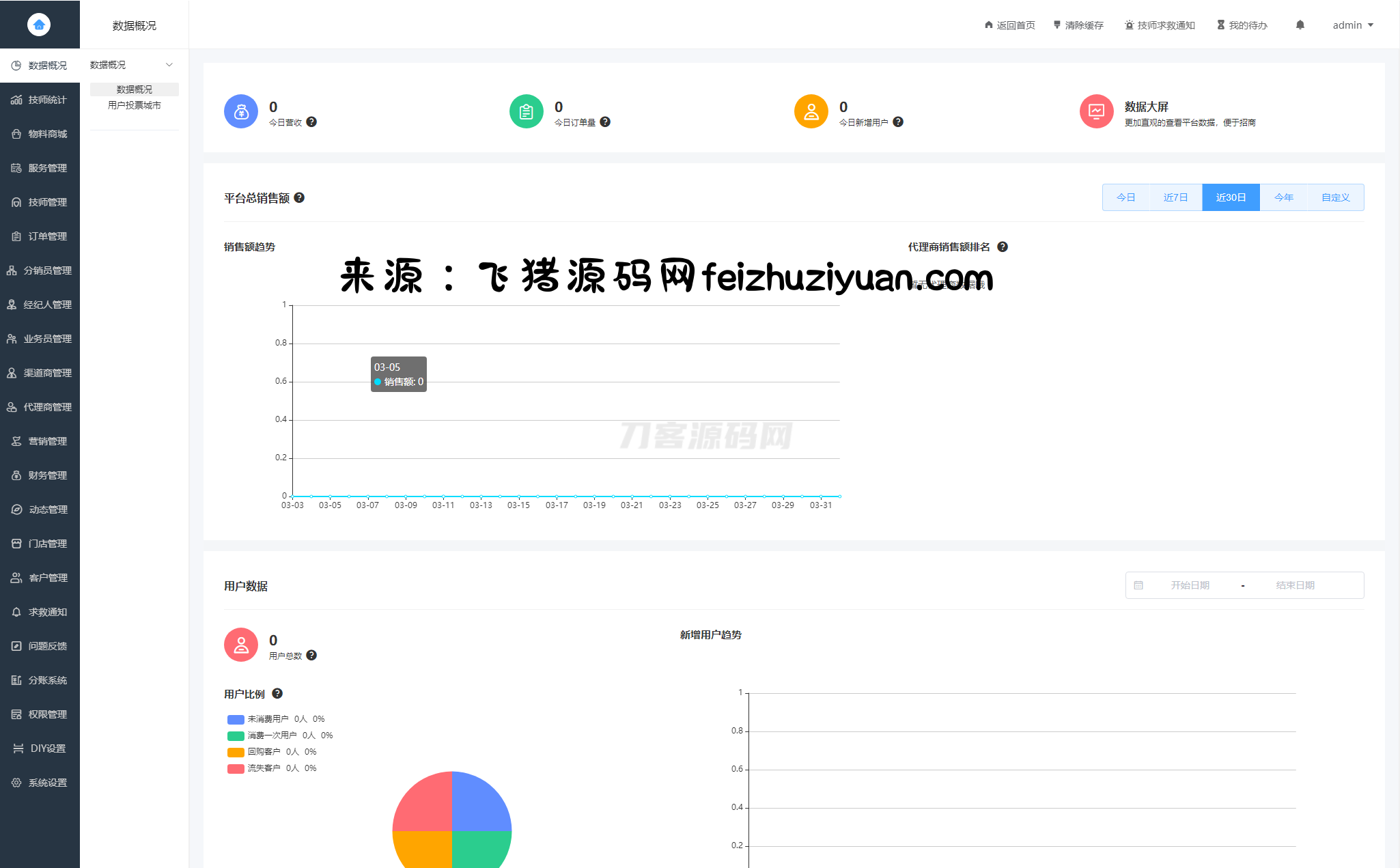Click help icon beside 今日营收
The width and height of the screenshot is (1400, 868).
[x=311, y=122]
